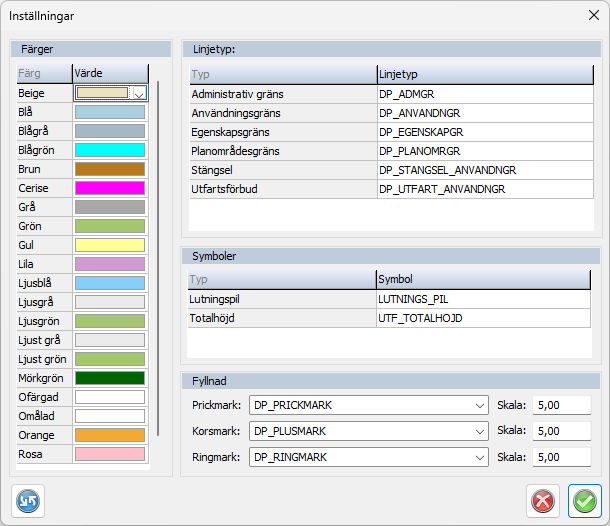Click the blue reset defaults icon
This screenshot has width=610, height=526.
coord(27,500)
